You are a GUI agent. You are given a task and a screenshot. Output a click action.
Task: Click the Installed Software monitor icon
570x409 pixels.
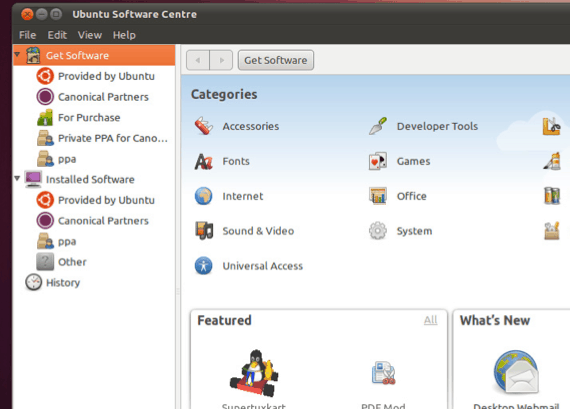tap(33, 179)
